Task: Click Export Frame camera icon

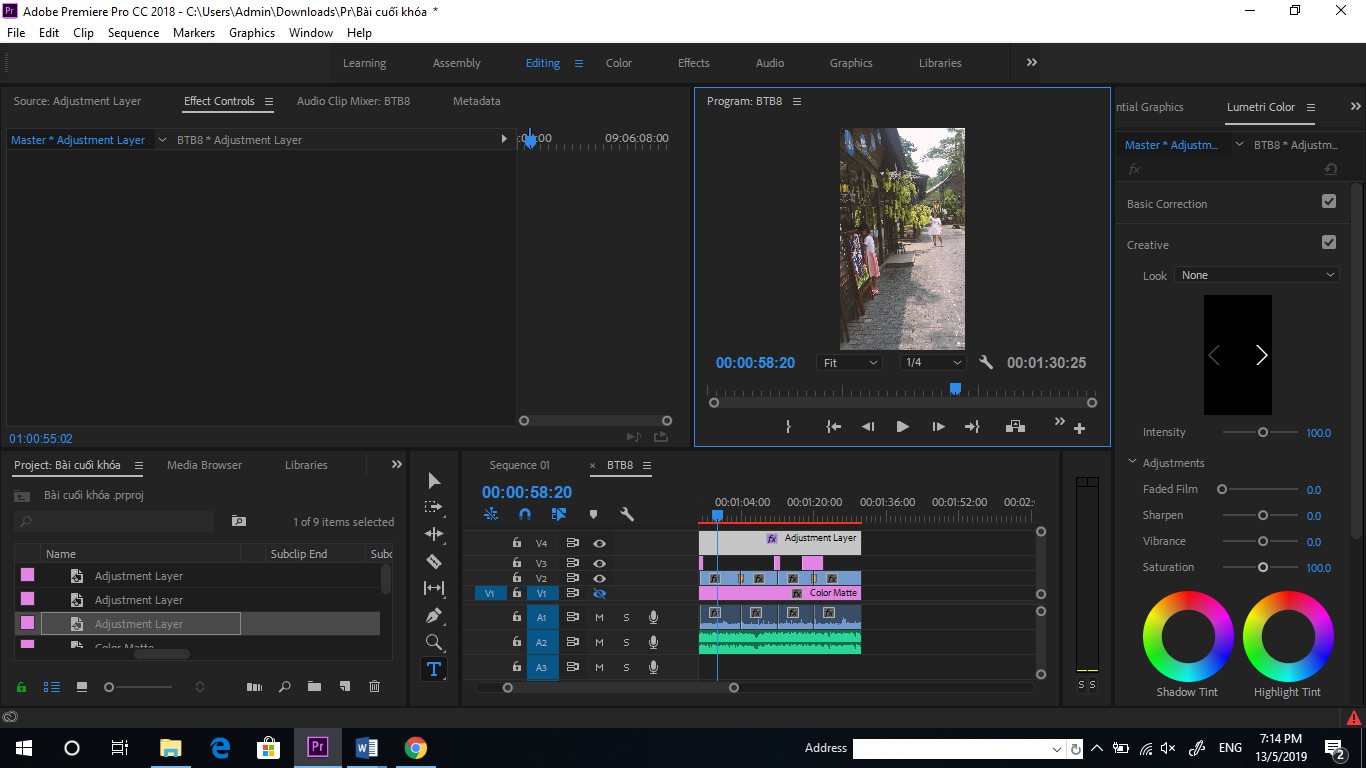Action: 1015,426
